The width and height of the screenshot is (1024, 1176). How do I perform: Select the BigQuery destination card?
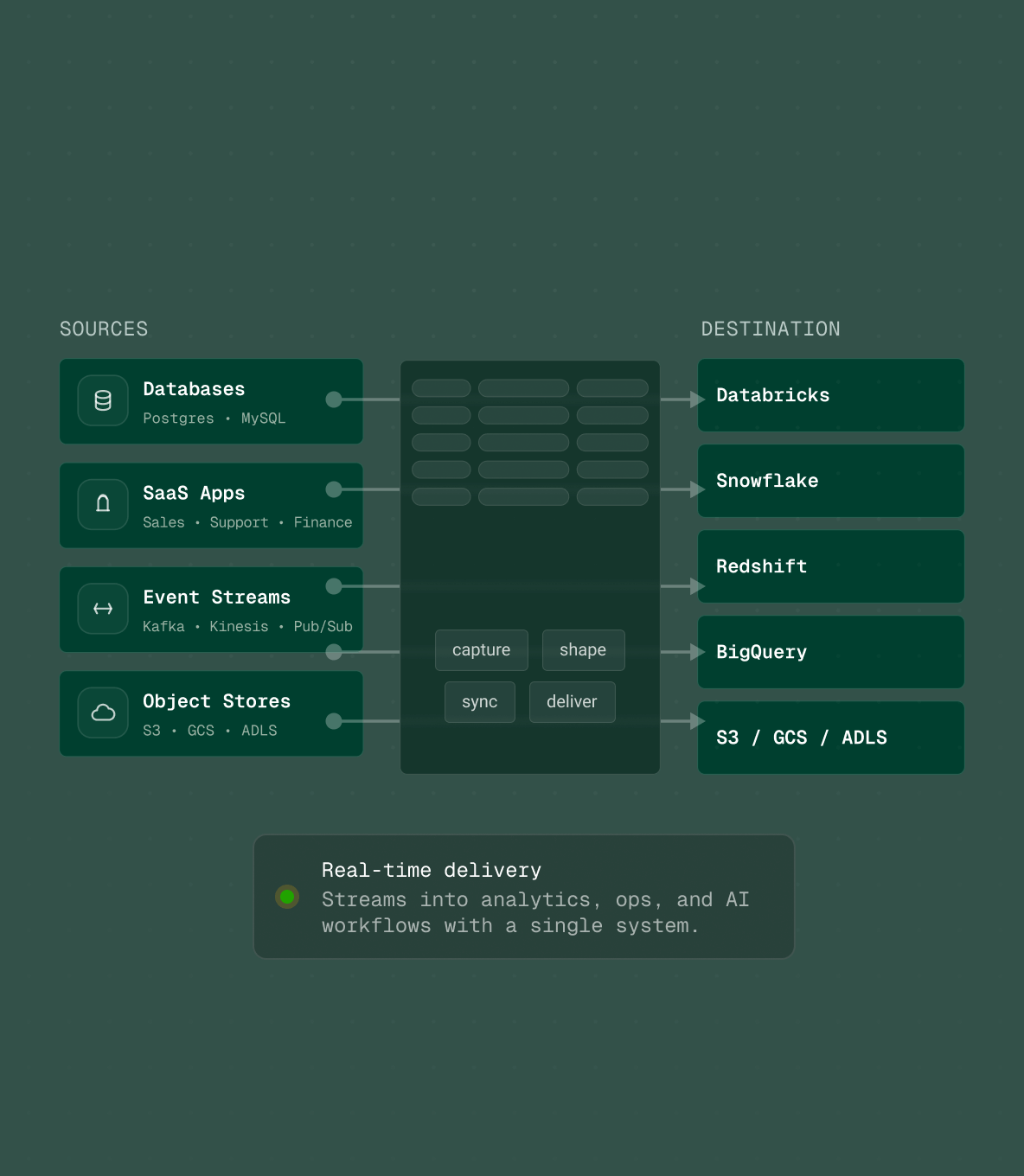tap(831, 652)
